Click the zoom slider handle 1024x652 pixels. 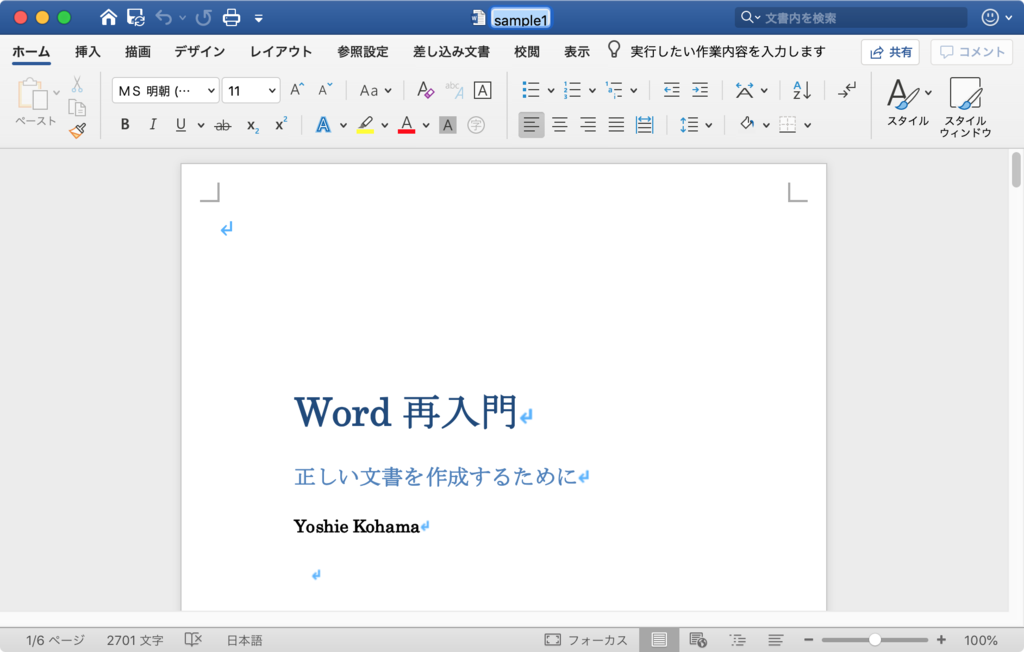tap(874, 640)
